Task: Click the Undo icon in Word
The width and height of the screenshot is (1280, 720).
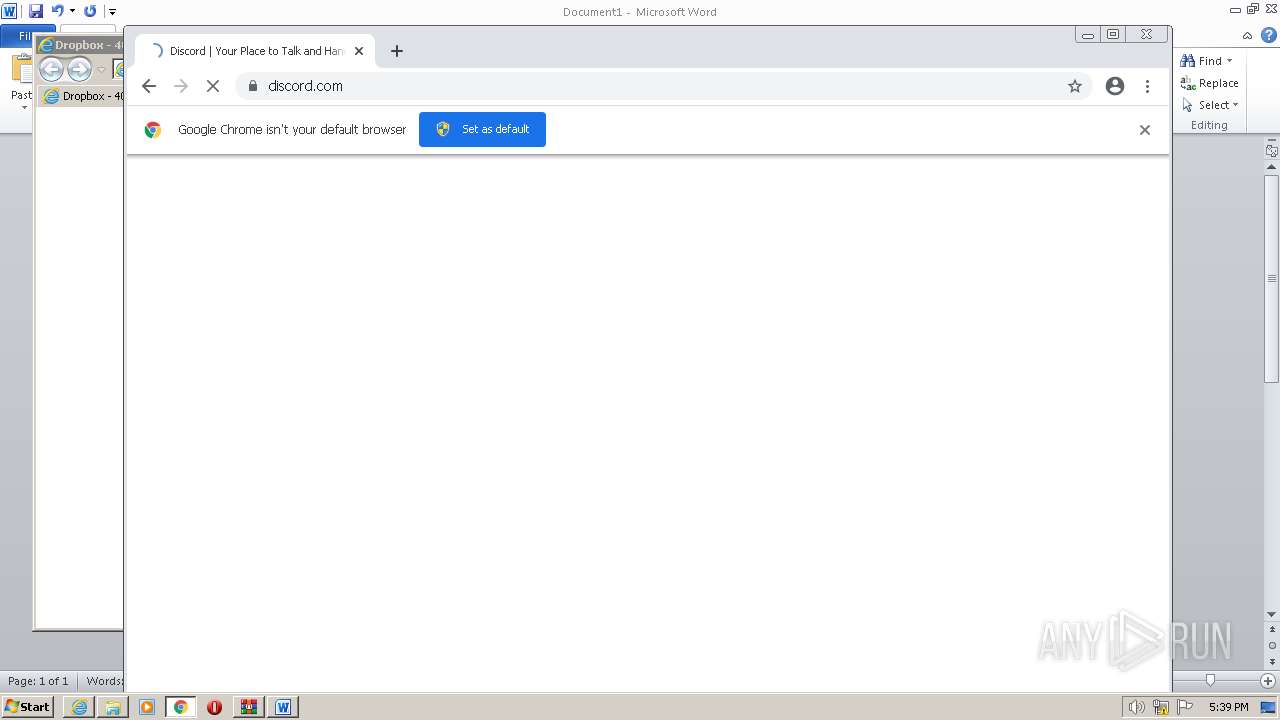Action: 57,11
